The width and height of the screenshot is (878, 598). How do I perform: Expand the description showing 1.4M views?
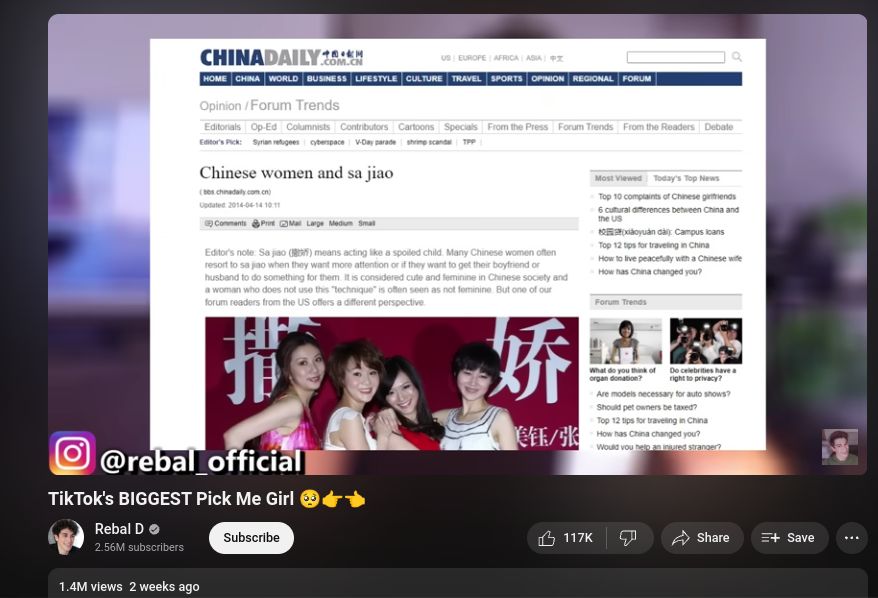pos(128,586)
